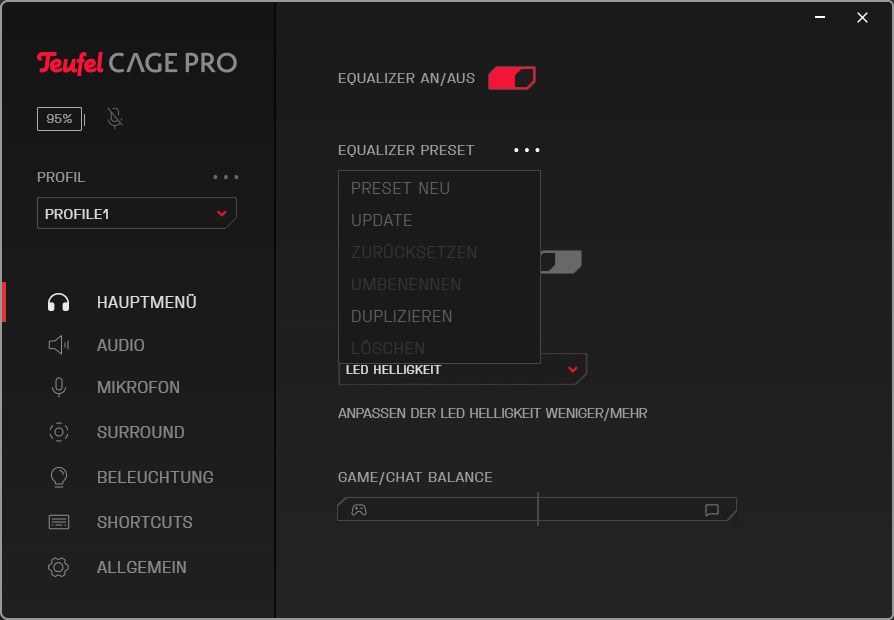The height and width of the screenshot is (620, 894).
Task: Select UPDATE in the preset menu
Action: tap(381, 220)
